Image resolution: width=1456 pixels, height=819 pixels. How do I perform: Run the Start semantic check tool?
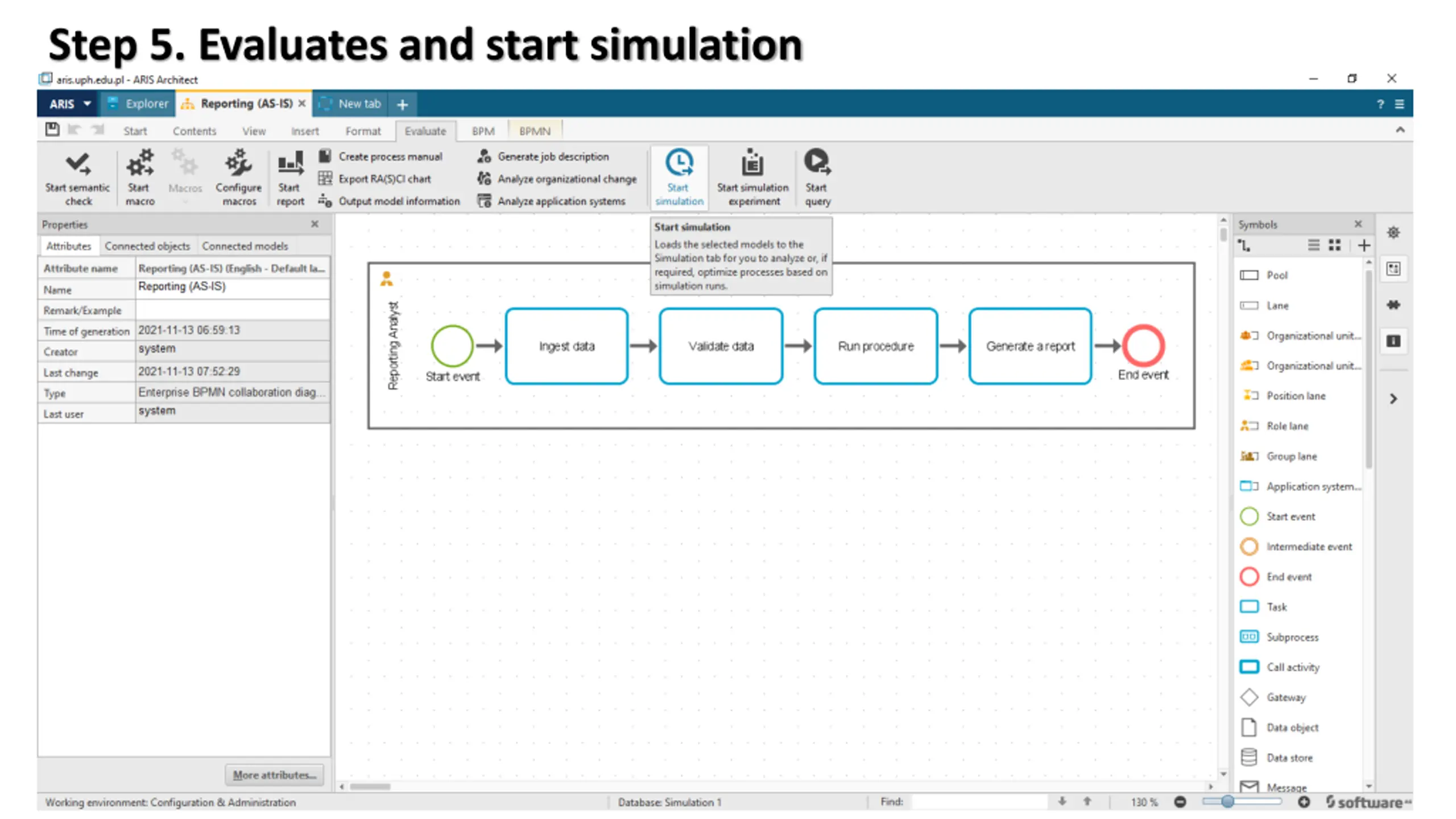click(78, 165)
